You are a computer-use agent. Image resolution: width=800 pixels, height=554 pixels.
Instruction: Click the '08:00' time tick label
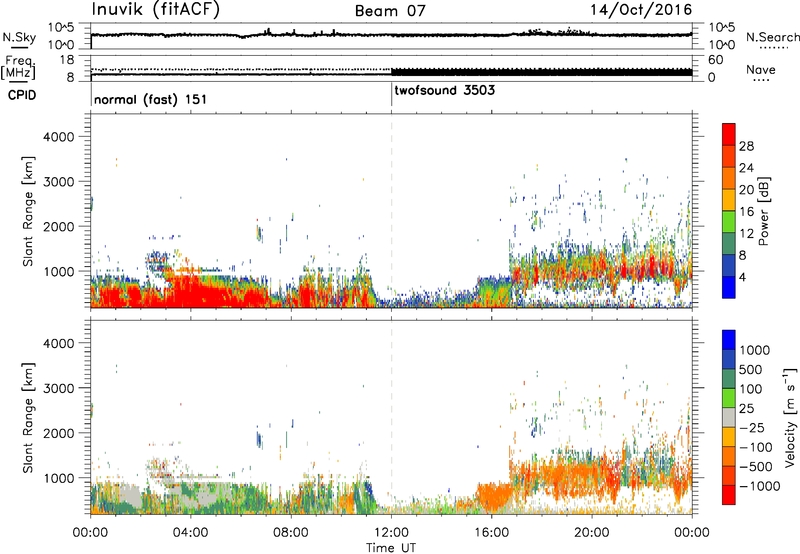pyautogui.click(x=290, y=533)
